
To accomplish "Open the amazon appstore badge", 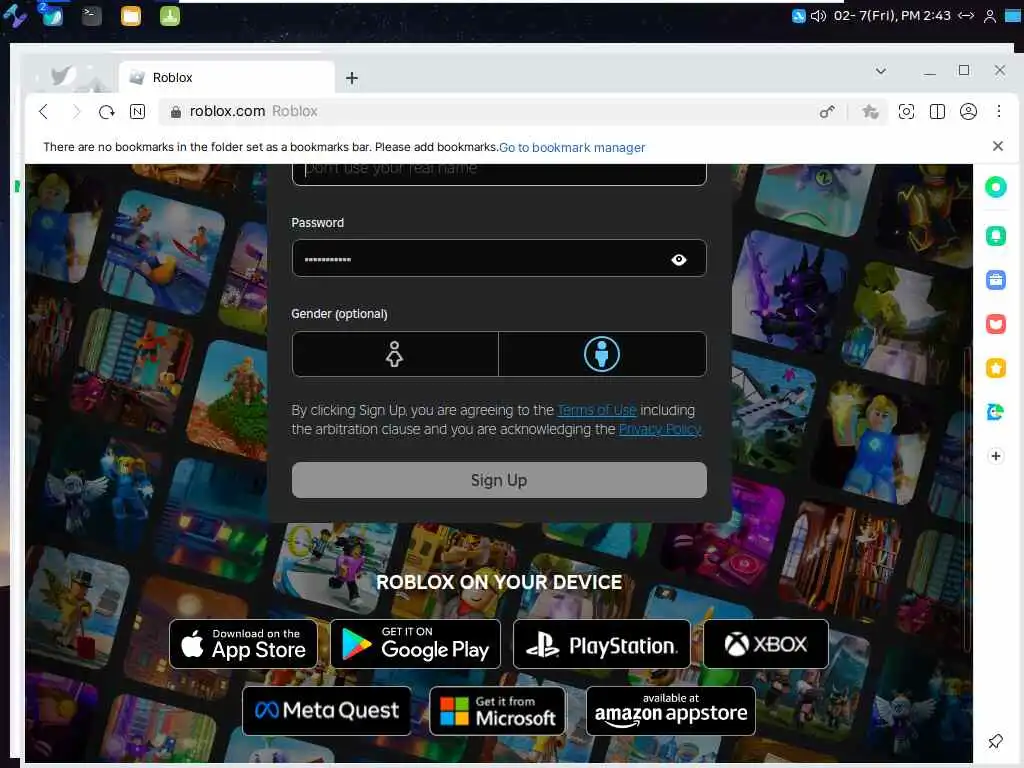I will (x=671, y=711).
